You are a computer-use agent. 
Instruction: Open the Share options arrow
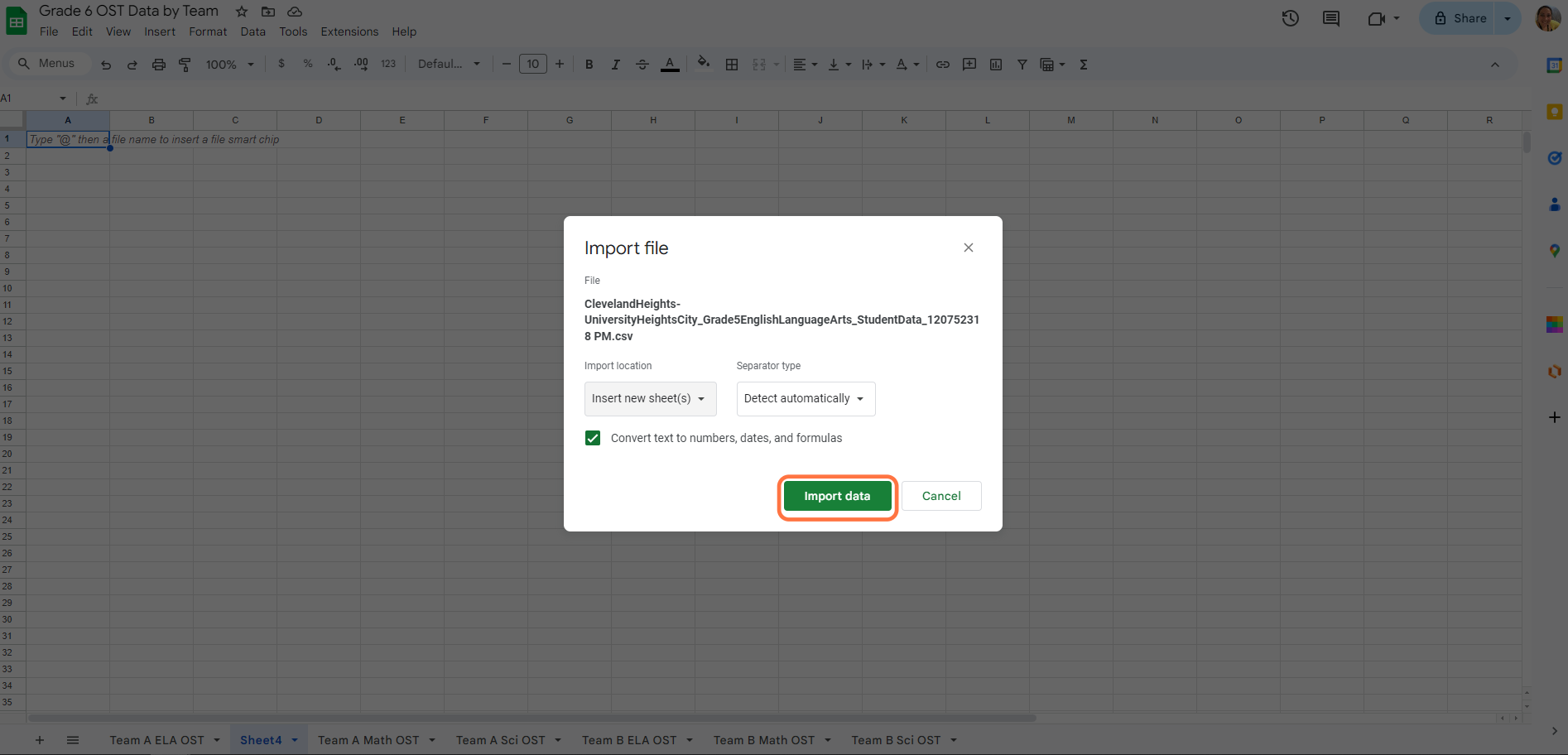coord(1508,18)
